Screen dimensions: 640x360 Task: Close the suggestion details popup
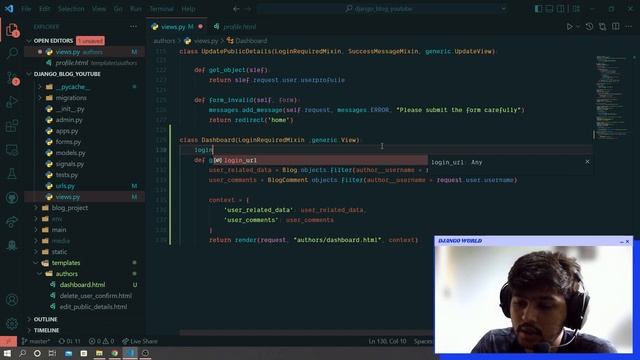click(x=587, y=162)
